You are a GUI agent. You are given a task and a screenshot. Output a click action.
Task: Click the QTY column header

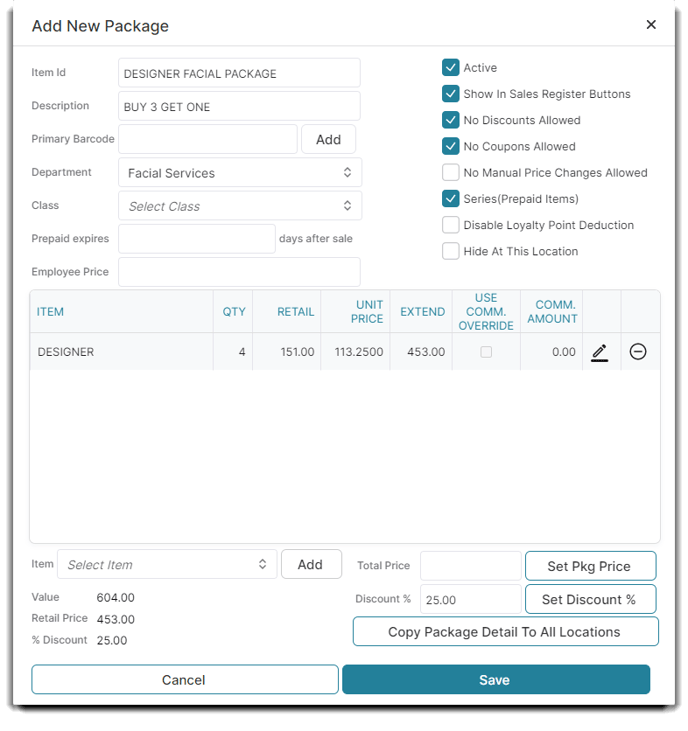tap(234, 312)
